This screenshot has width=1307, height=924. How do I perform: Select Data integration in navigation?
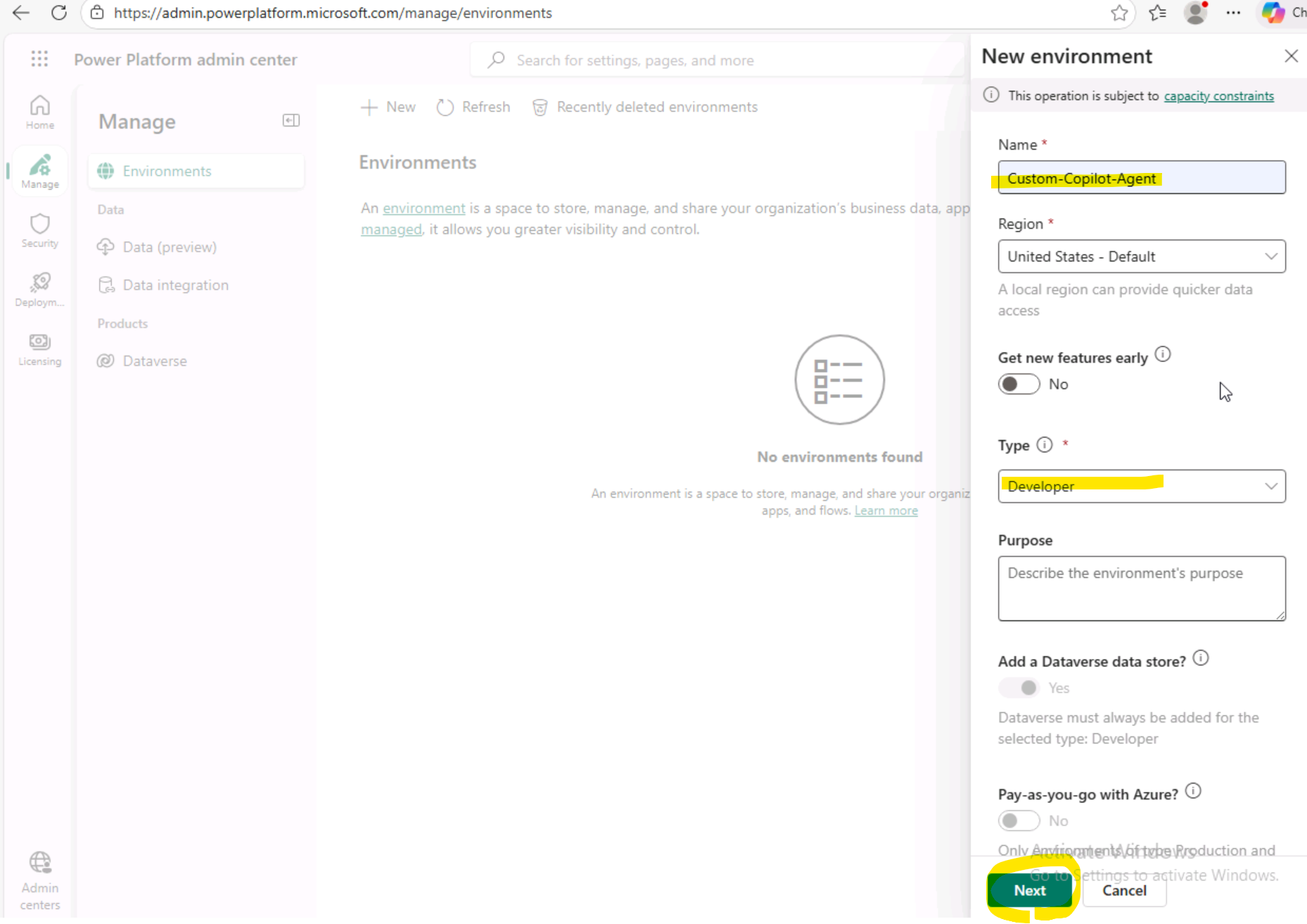[x=175, y=285]
